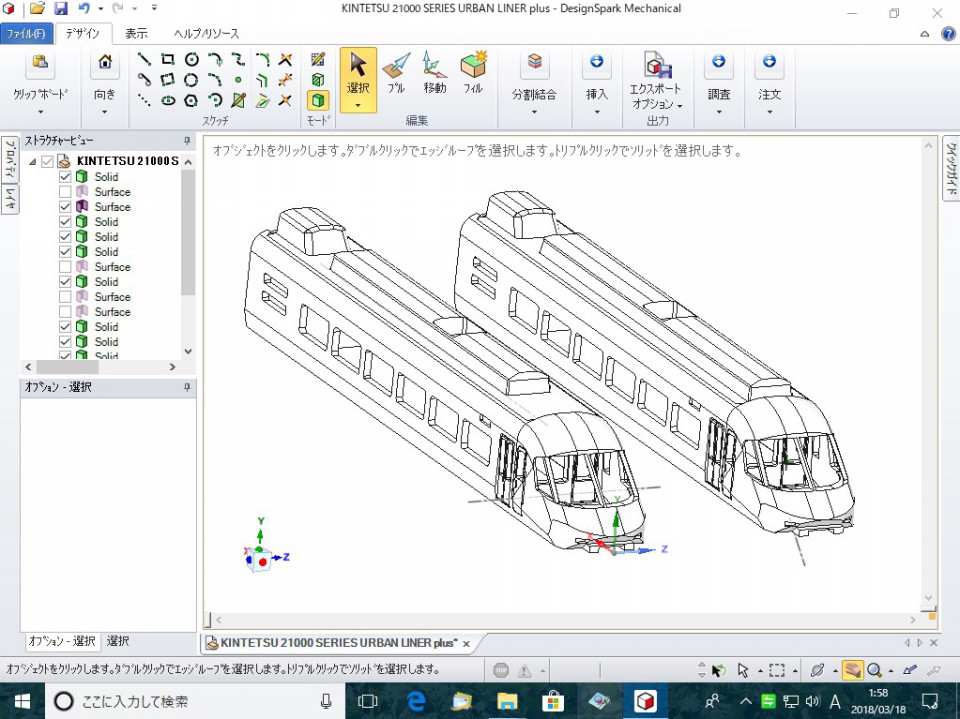Image resolution: width=960 pixels, height=719 pixels.
Task: Select the Spline sketch tool
Action: coord(238,59)
